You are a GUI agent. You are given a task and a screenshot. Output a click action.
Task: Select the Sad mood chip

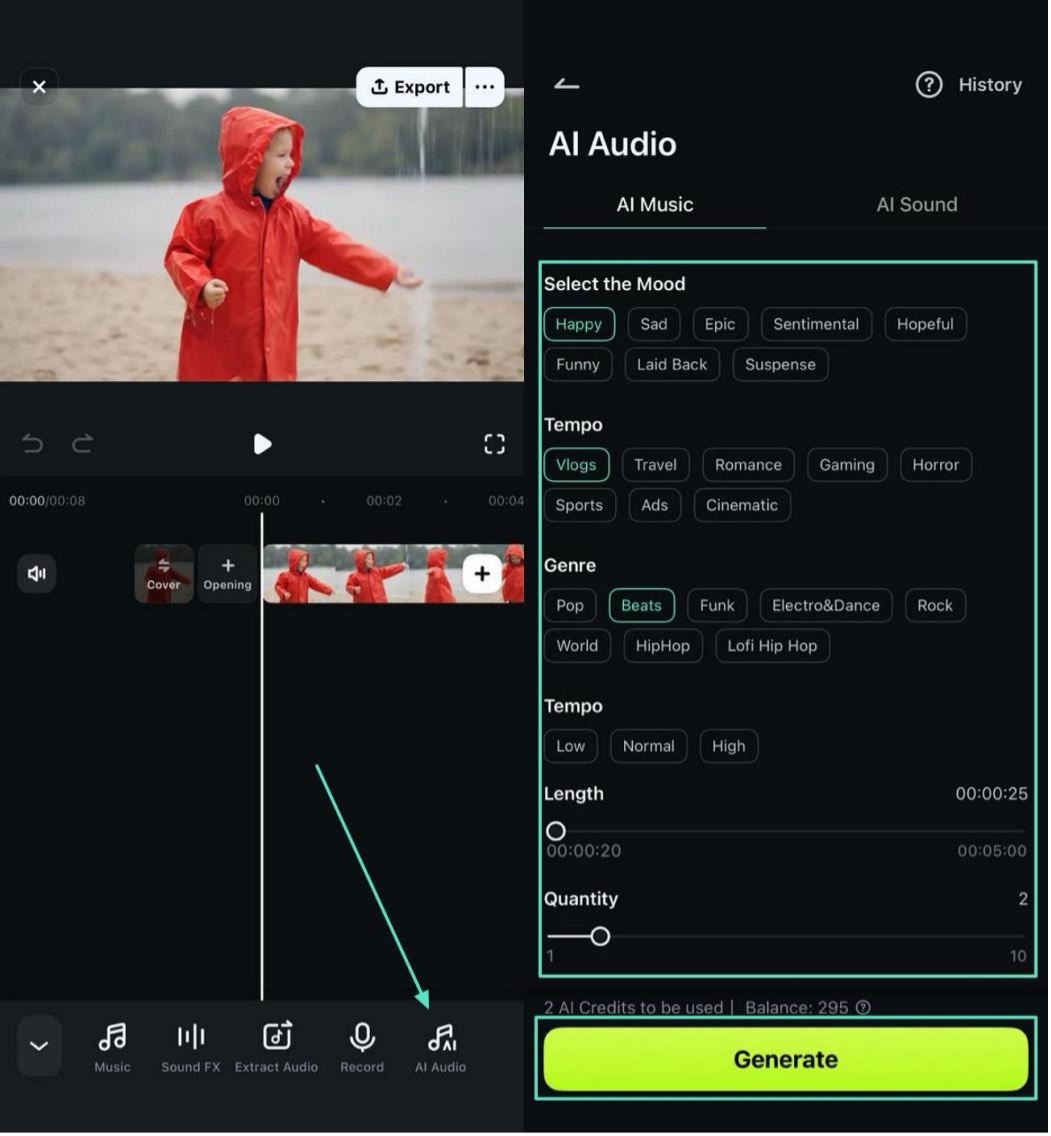654,324
